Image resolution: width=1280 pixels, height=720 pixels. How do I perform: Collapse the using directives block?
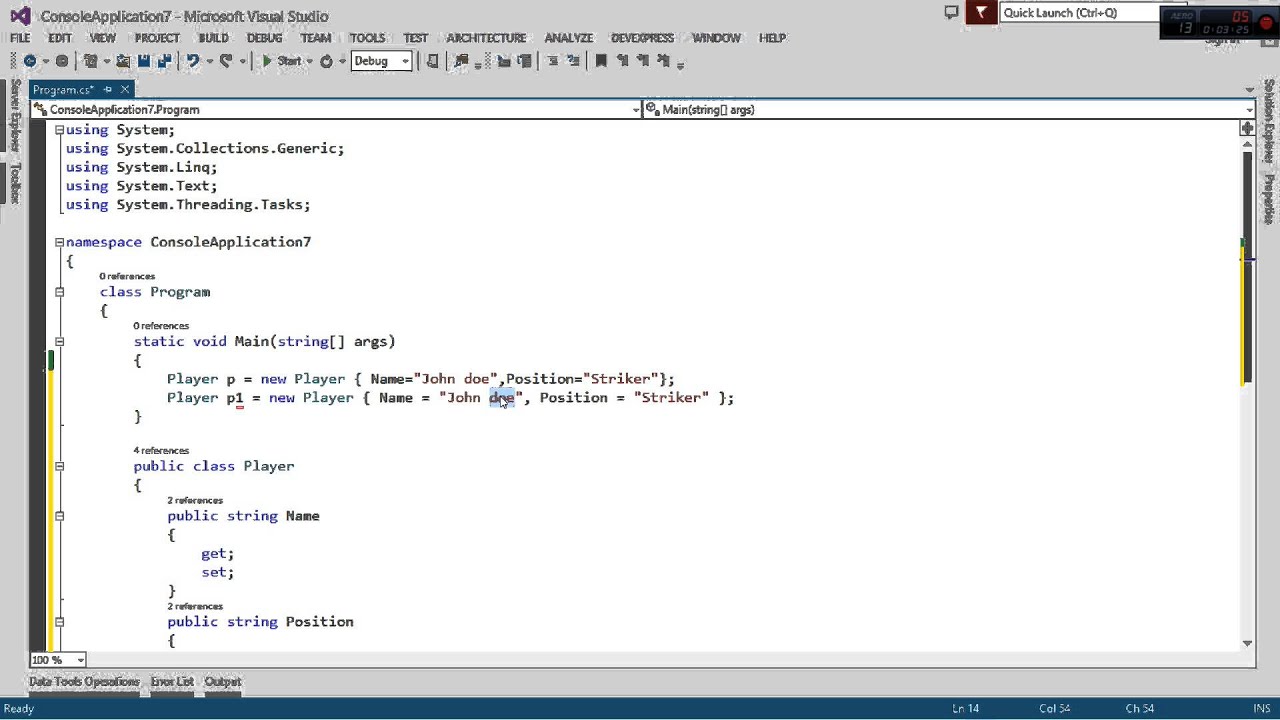click(59, 130)
